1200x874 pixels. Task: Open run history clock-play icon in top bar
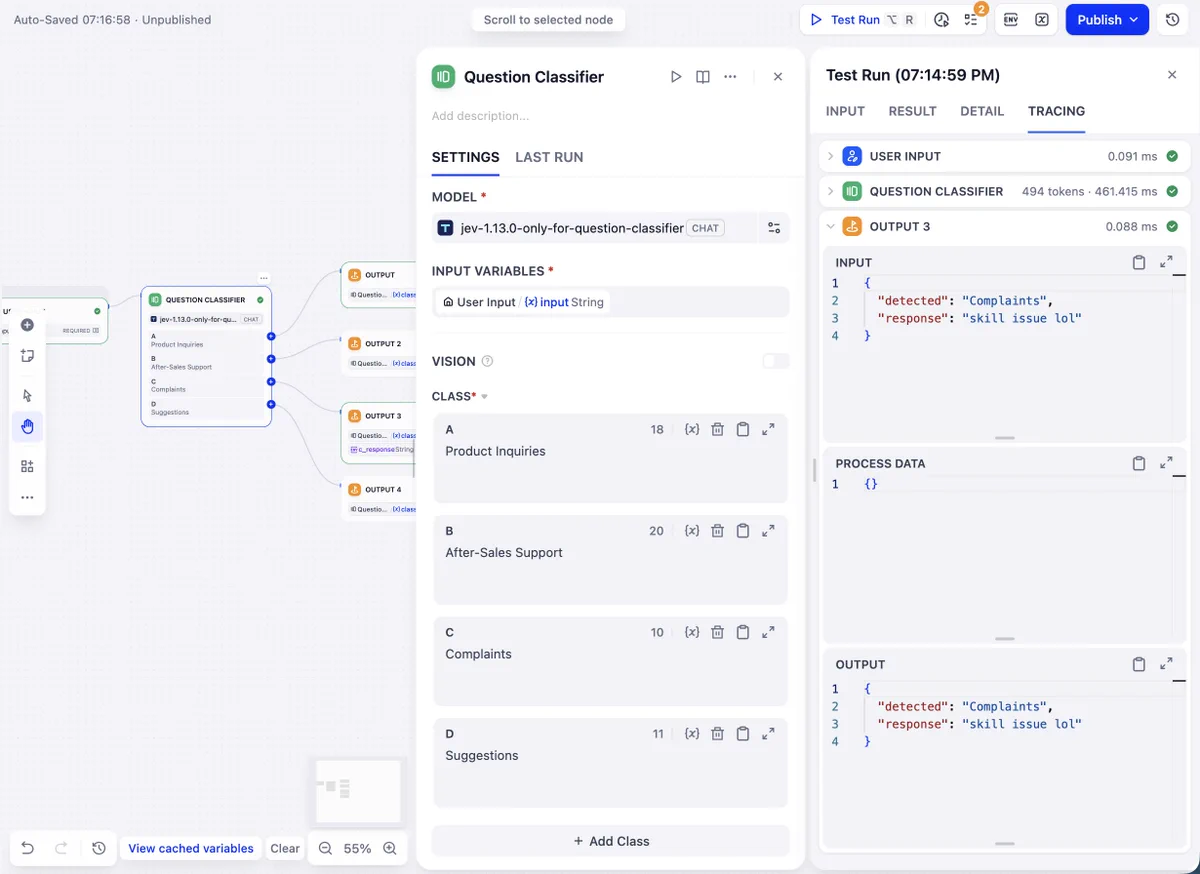[x=941, y=20]
